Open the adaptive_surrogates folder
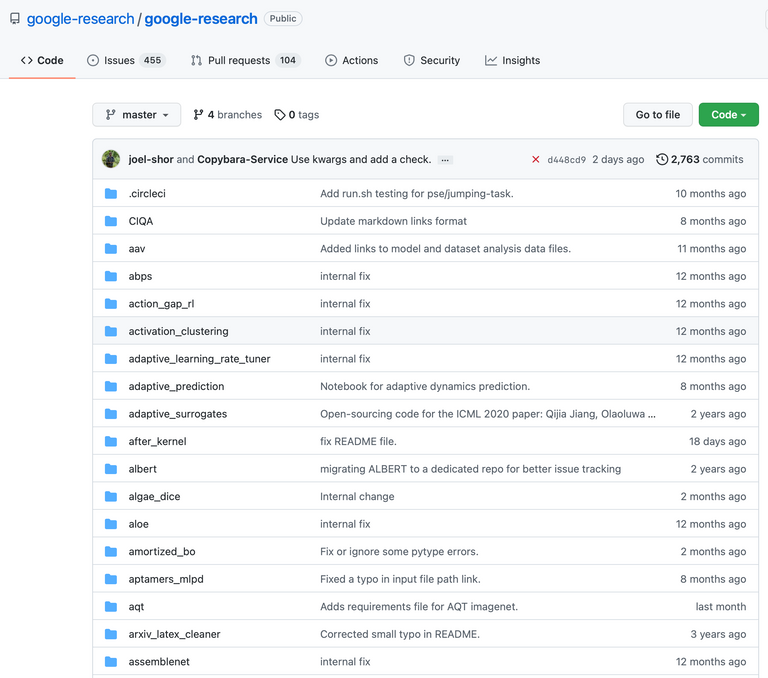Viewport: 768px width, 678px height. click(x=178, y=414)
